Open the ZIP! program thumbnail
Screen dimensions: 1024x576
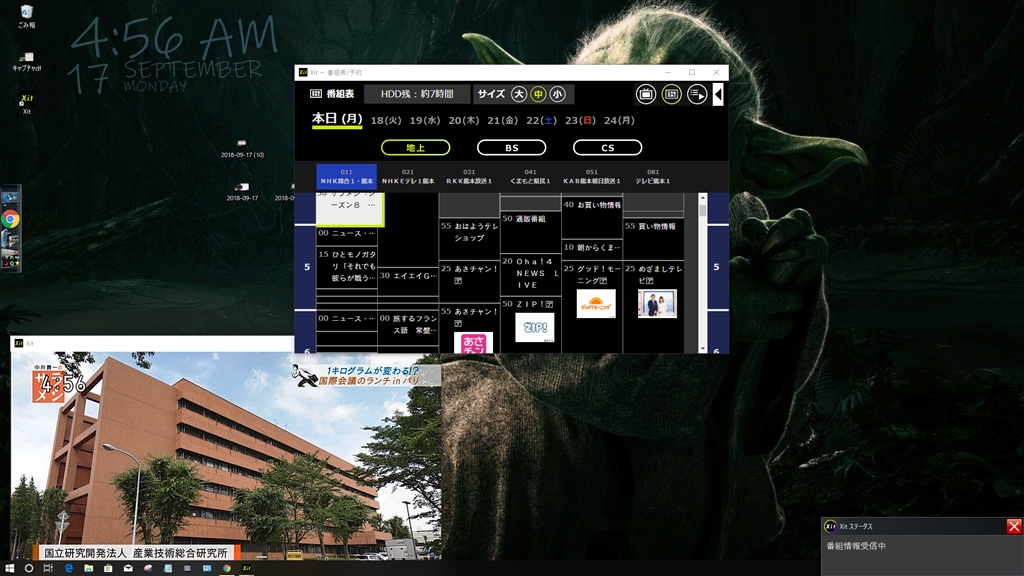(534, 327)
